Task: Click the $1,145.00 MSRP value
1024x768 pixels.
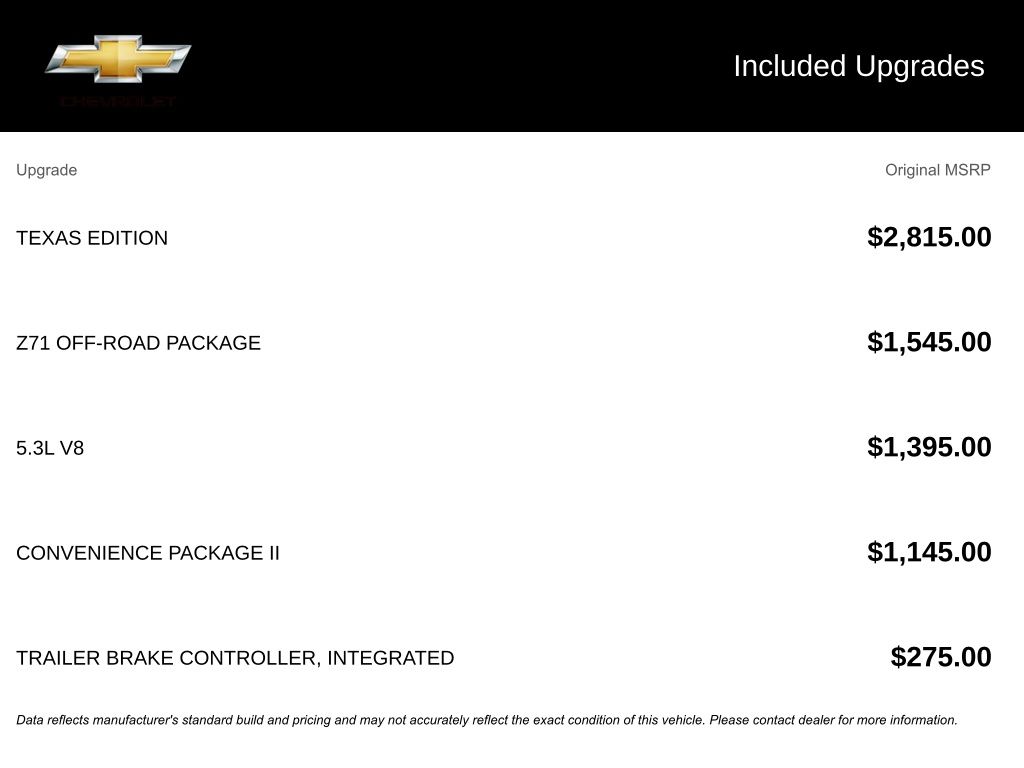Action: coord(929,552)
